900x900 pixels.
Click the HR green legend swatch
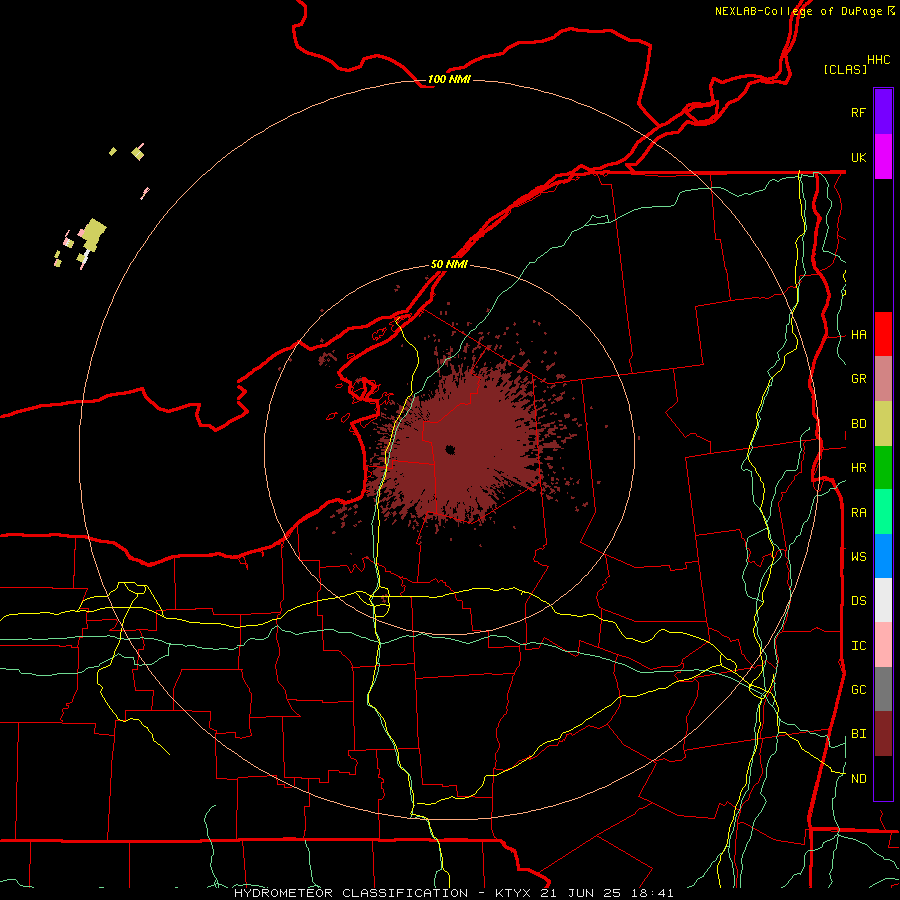click(x=883, y=468)
